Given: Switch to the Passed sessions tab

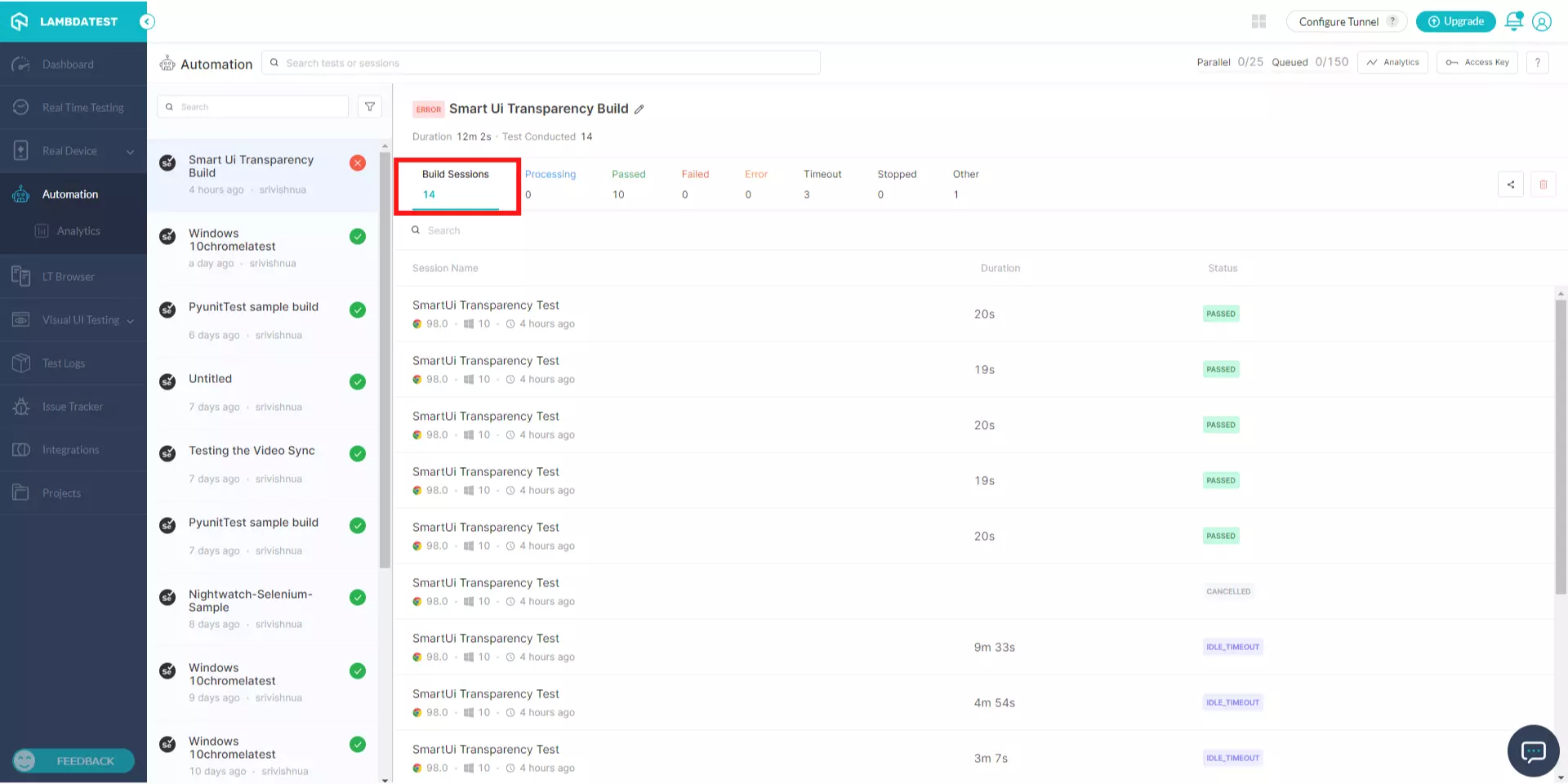Looking at the screenshot, I should 628,184.
